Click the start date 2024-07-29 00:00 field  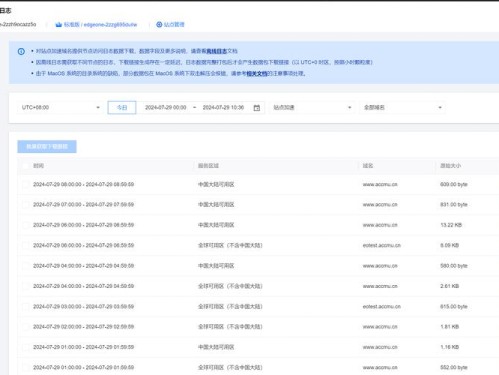(x=166, y=107)
